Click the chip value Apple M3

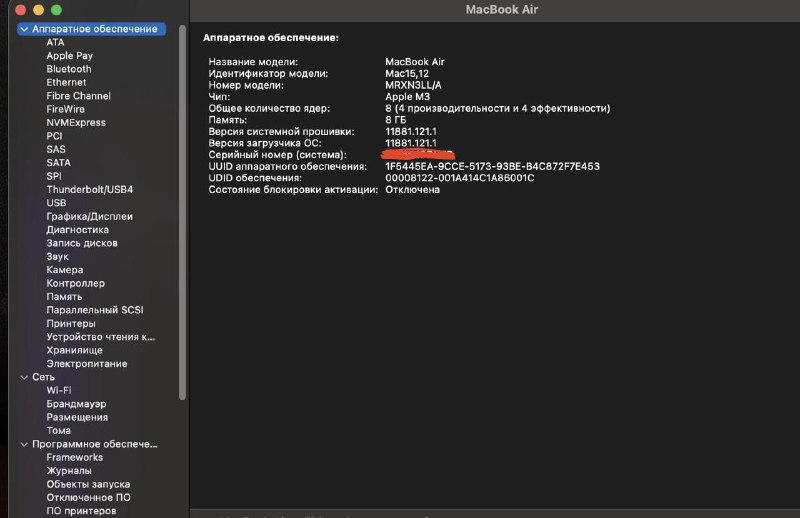tap(407, 97)
